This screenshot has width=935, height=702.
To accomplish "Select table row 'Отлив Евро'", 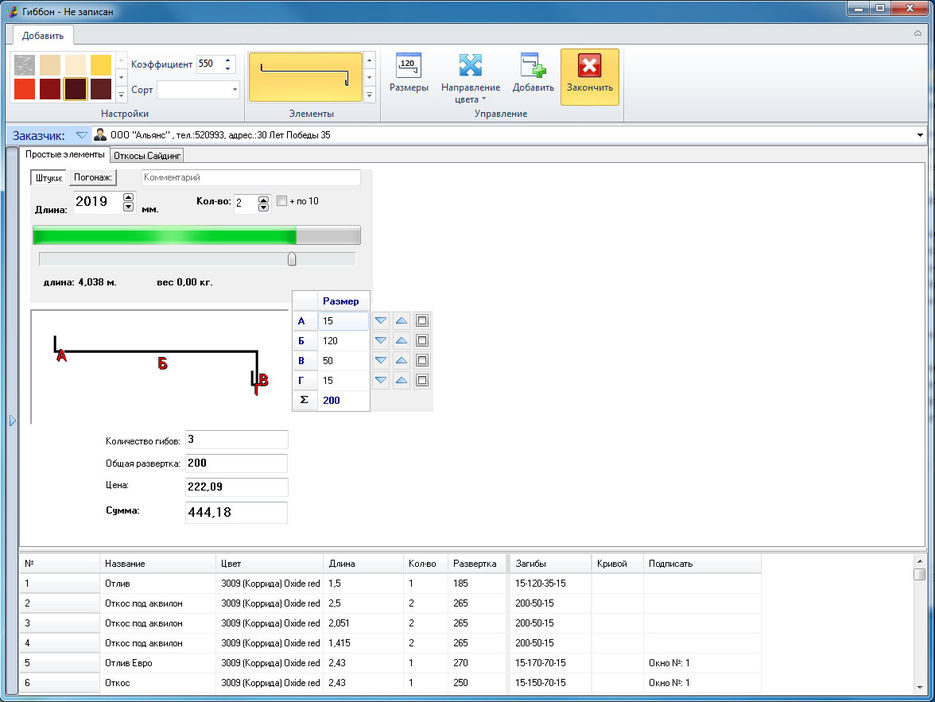I will (390, 663).
